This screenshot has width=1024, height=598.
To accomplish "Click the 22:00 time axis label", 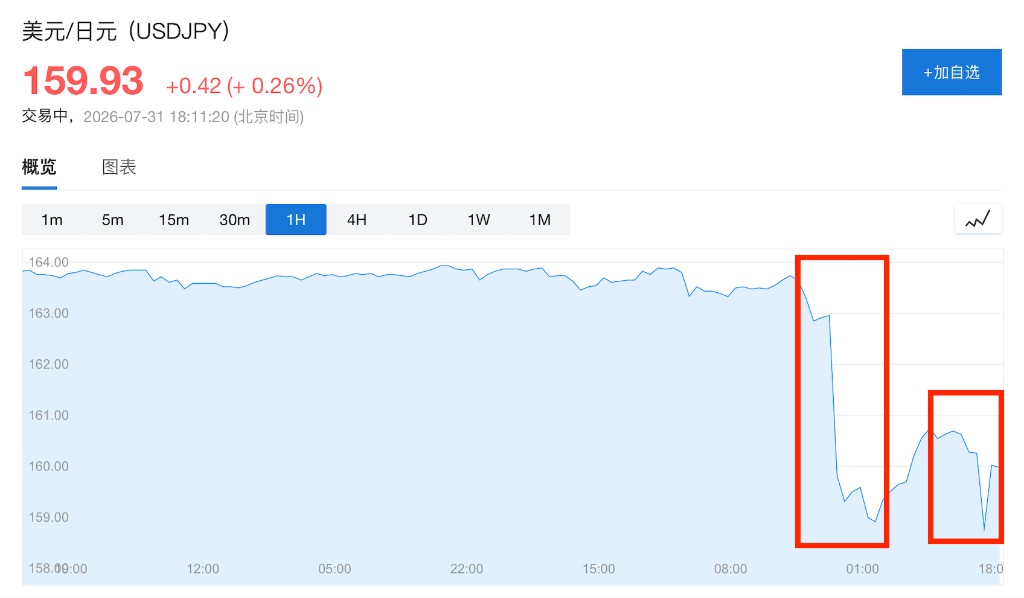I will [x=466, y=569].
